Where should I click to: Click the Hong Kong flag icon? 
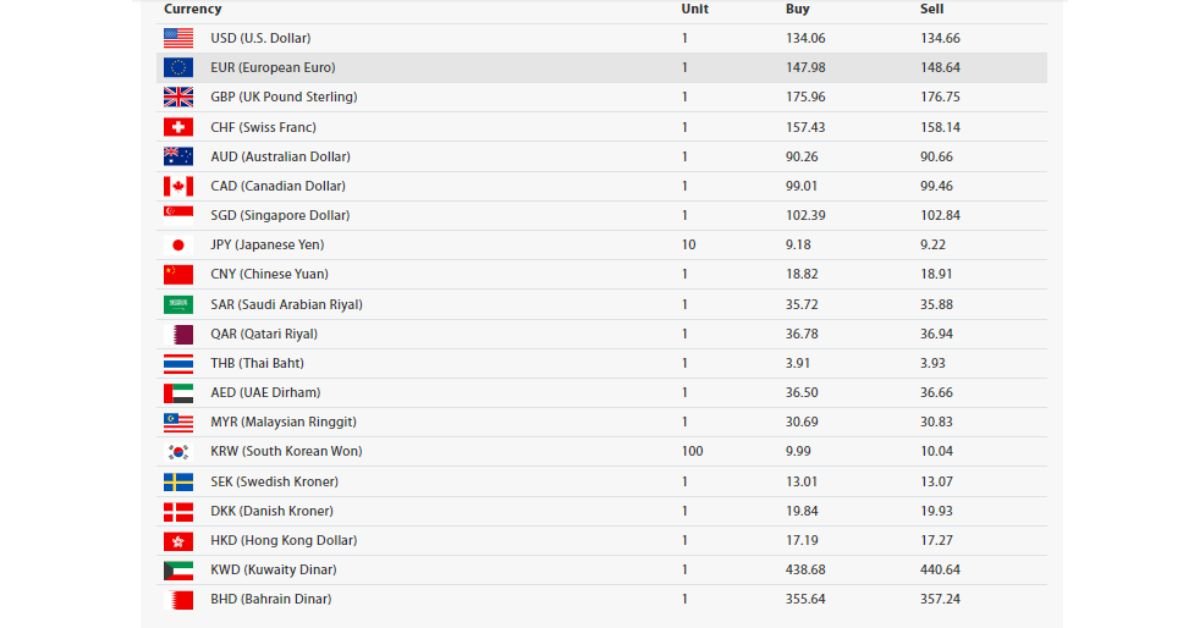(x=178, y=541)
